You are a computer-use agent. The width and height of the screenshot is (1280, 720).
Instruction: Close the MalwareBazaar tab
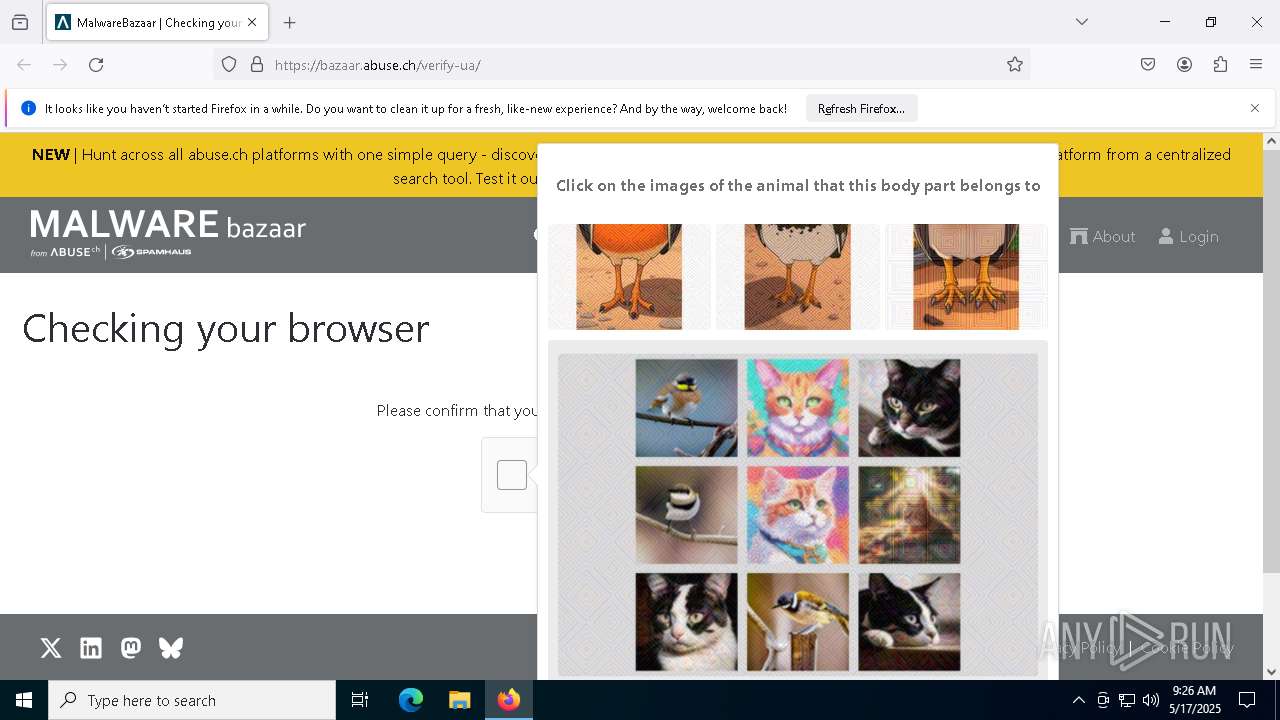(x=252, y=22)
